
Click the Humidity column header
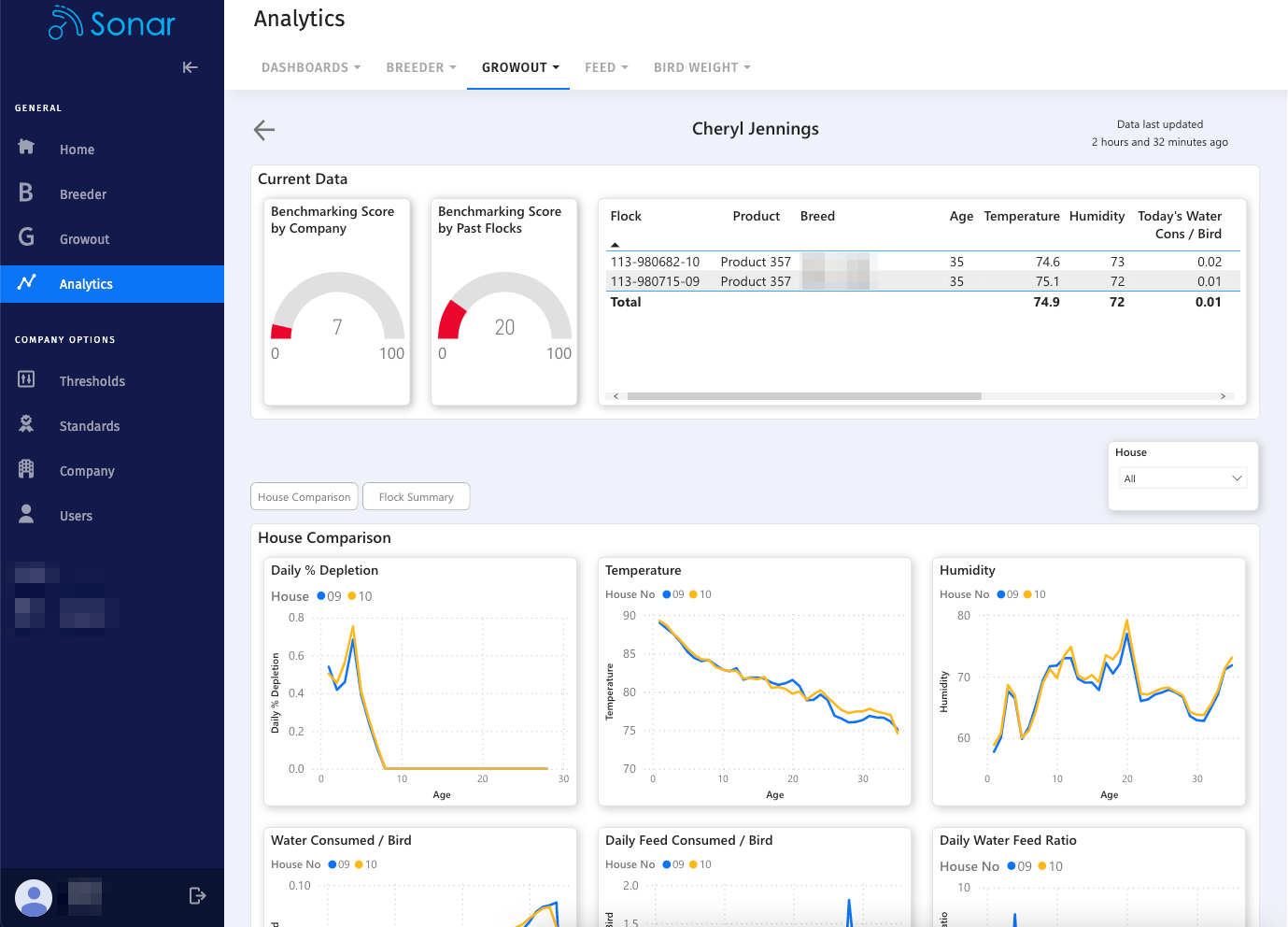[x=1097, y=216]
